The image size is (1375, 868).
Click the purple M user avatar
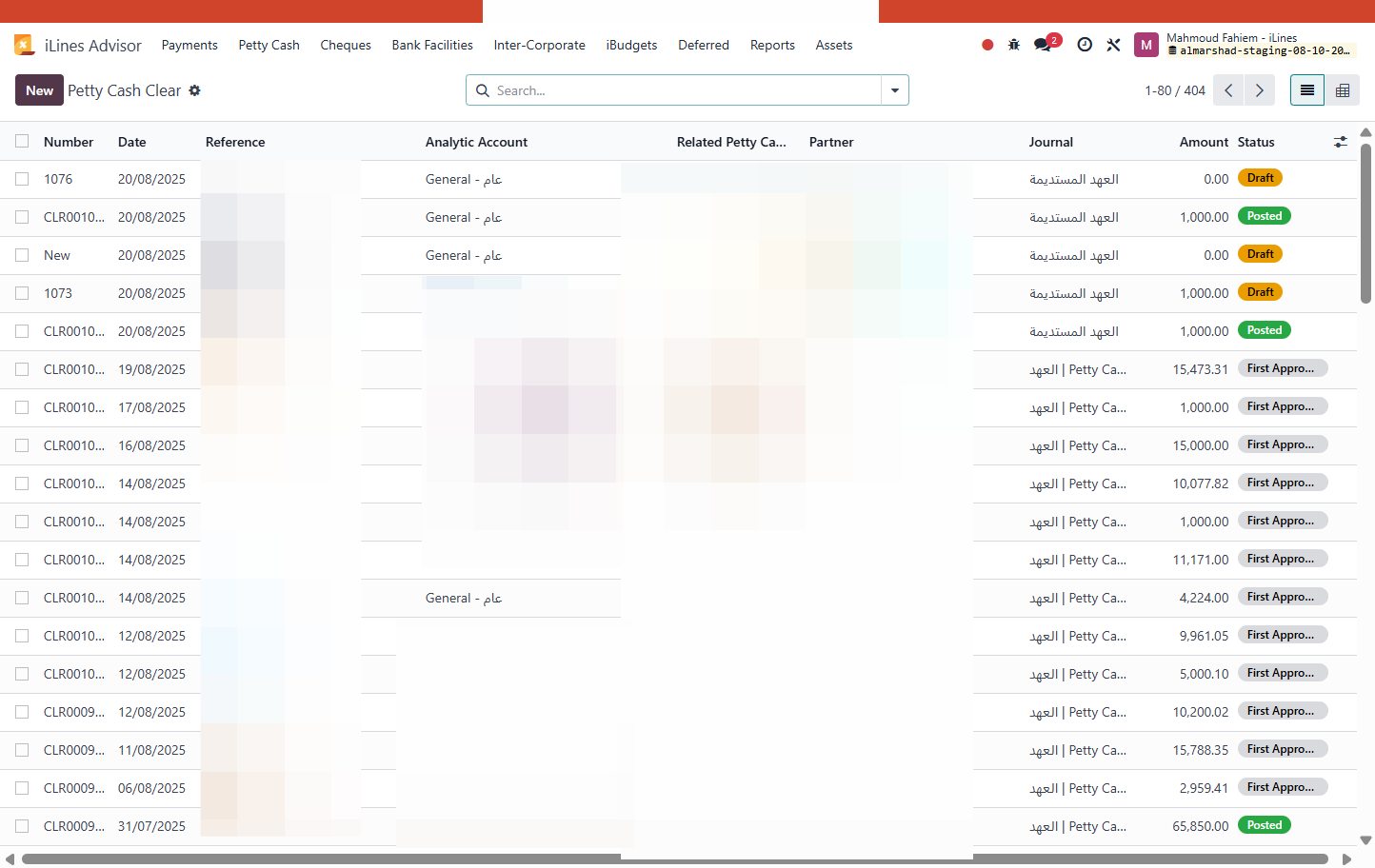point(1146,45)
